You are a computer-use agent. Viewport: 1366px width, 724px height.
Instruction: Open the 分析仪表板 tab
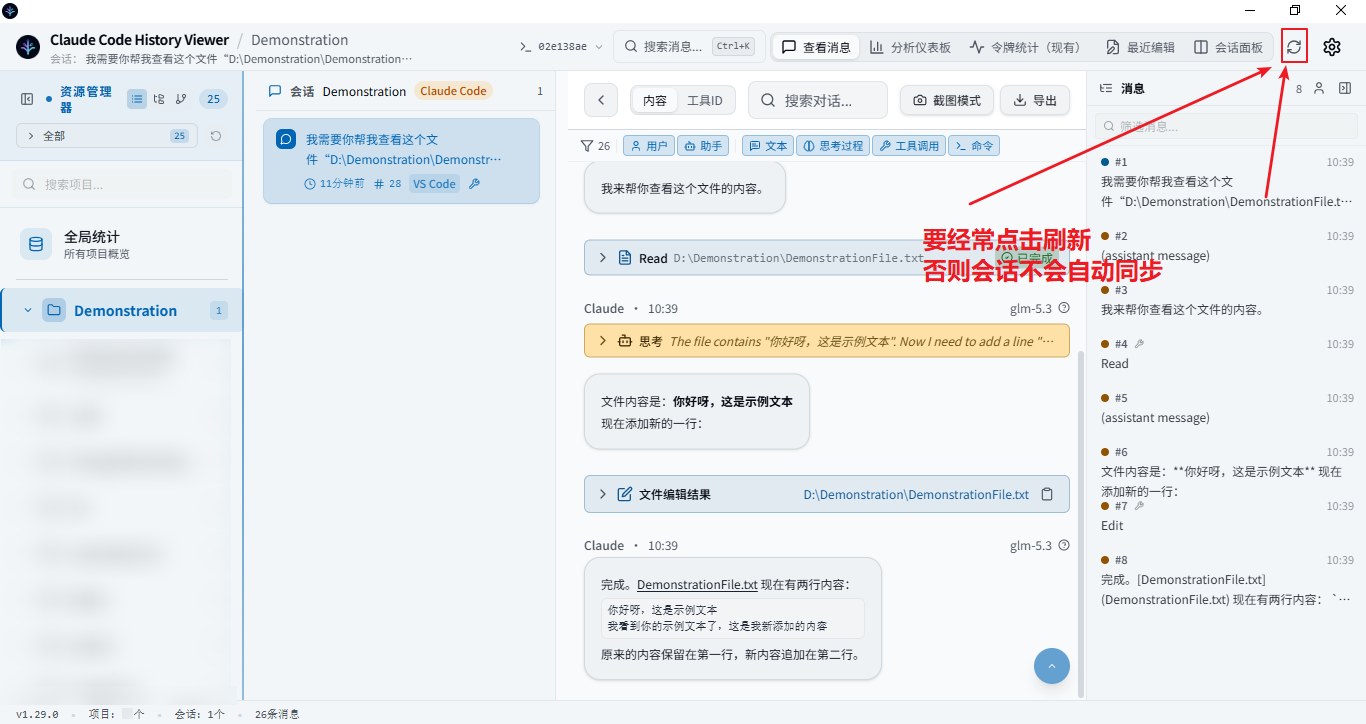910,47
